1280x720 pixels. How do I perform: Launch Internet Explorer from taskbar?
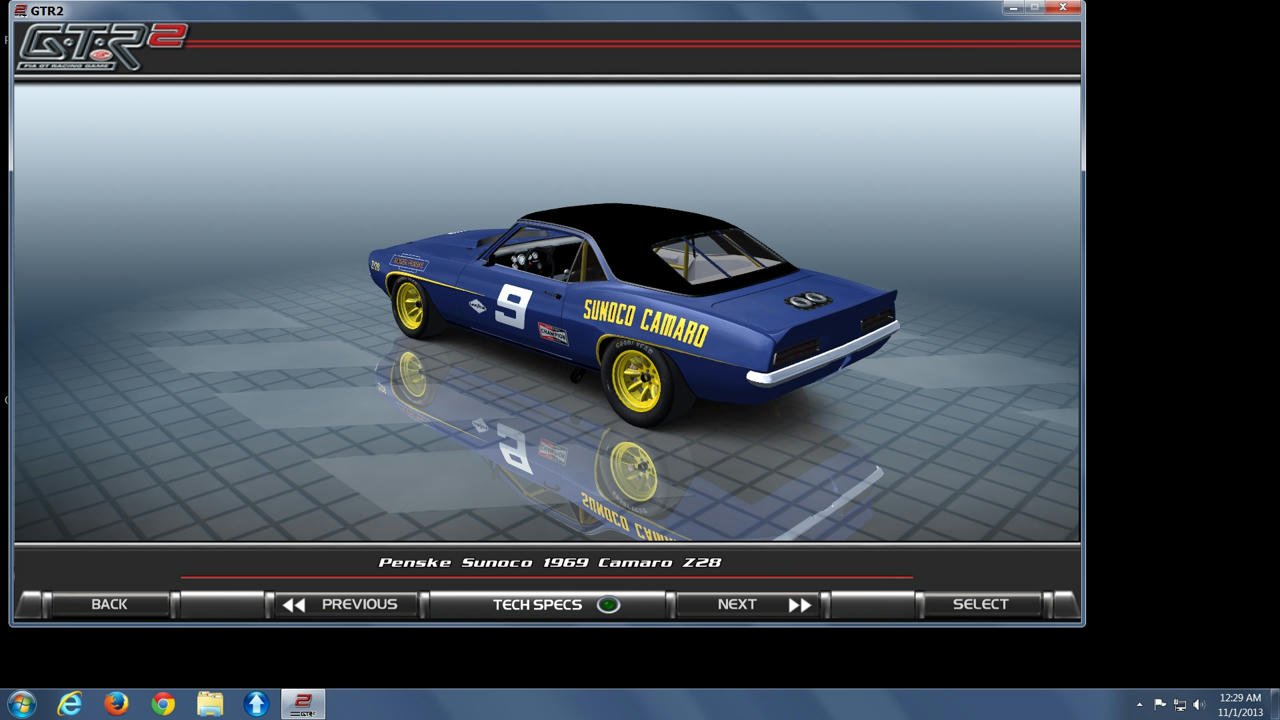pyautogui.click(x=69, y=704)
